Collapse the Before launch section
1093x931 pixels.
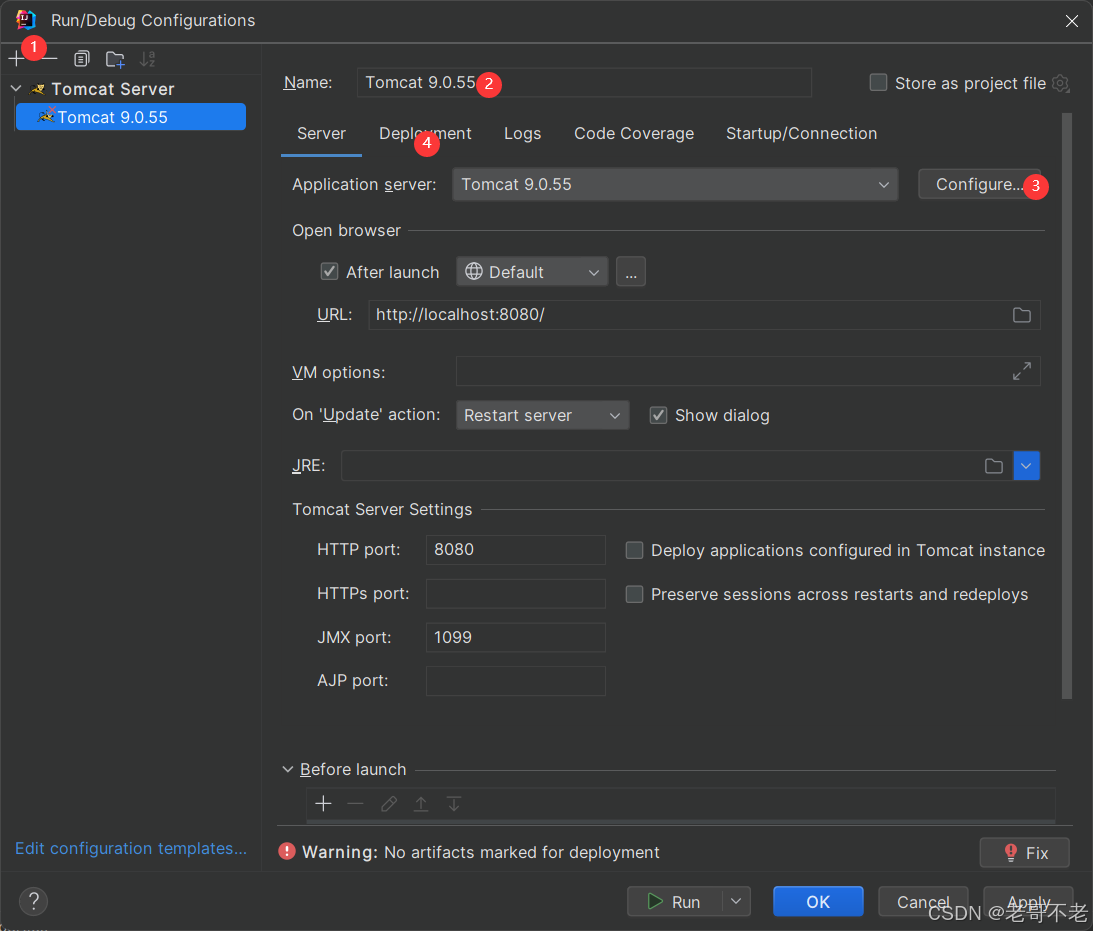click(x=287, y=769)
